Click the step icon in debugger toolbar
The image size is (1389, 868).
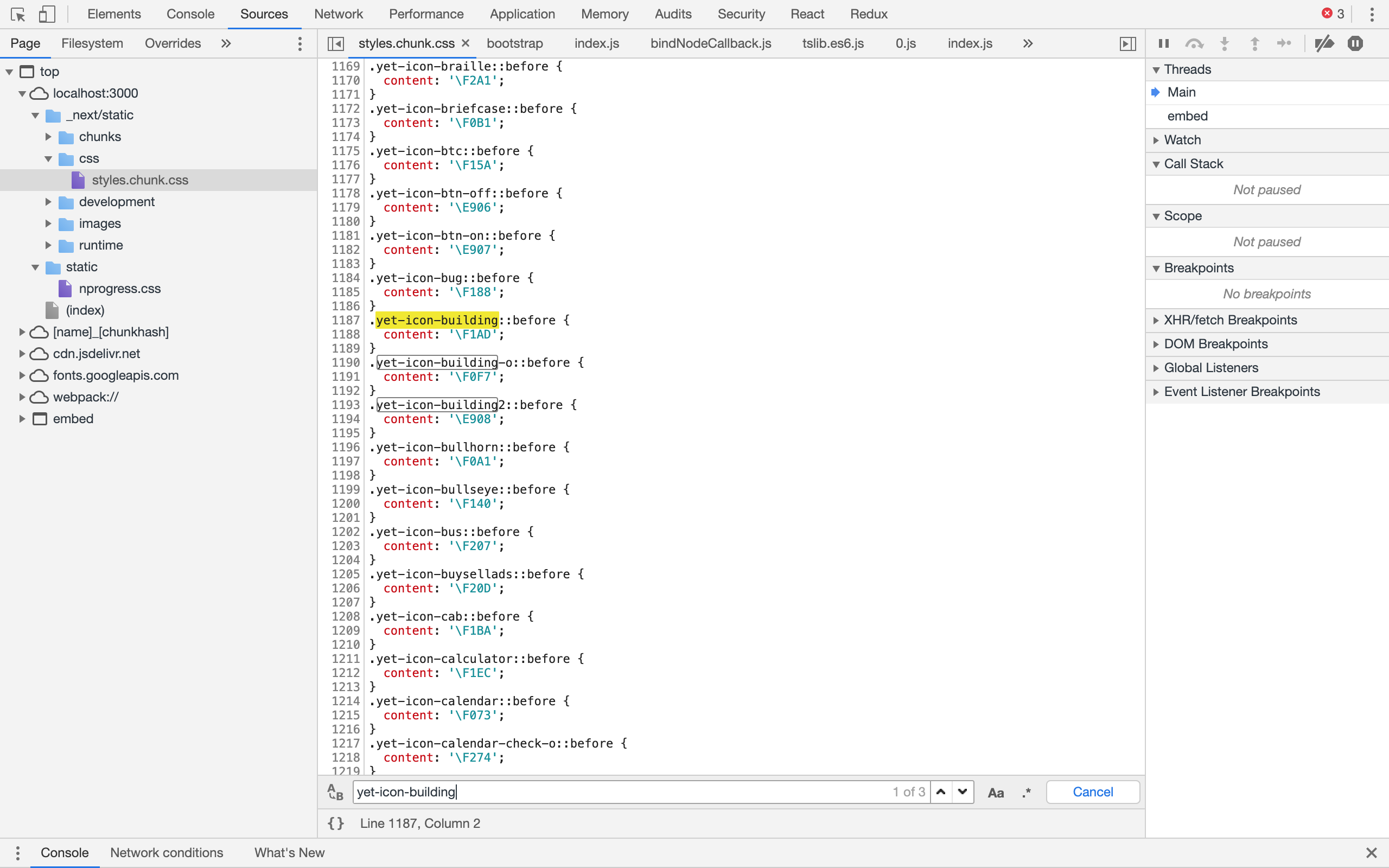1284,43
